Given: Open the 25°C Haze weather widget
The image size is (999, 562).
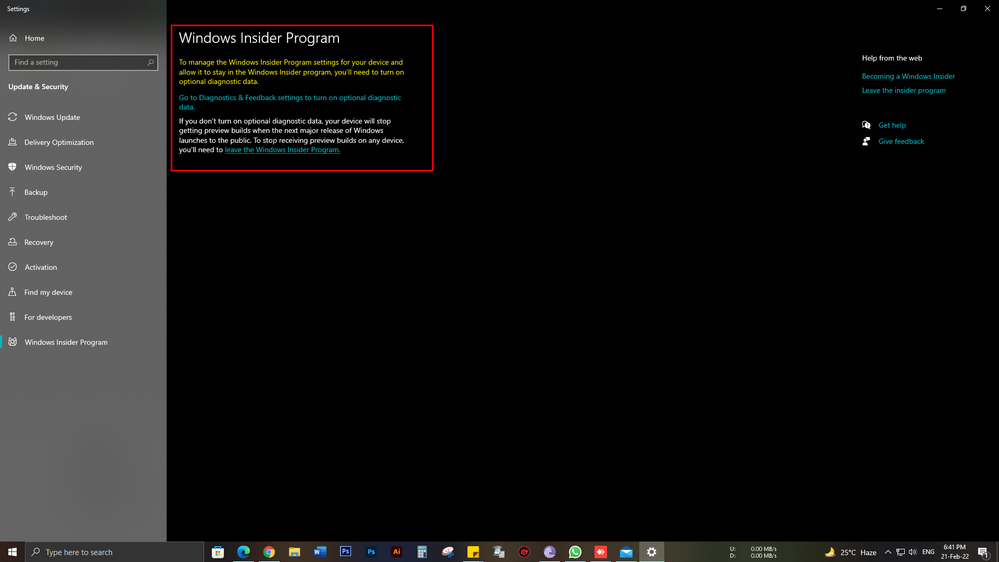Looking at the screenshot, I should pyautogui.click(x=851, y=552).
